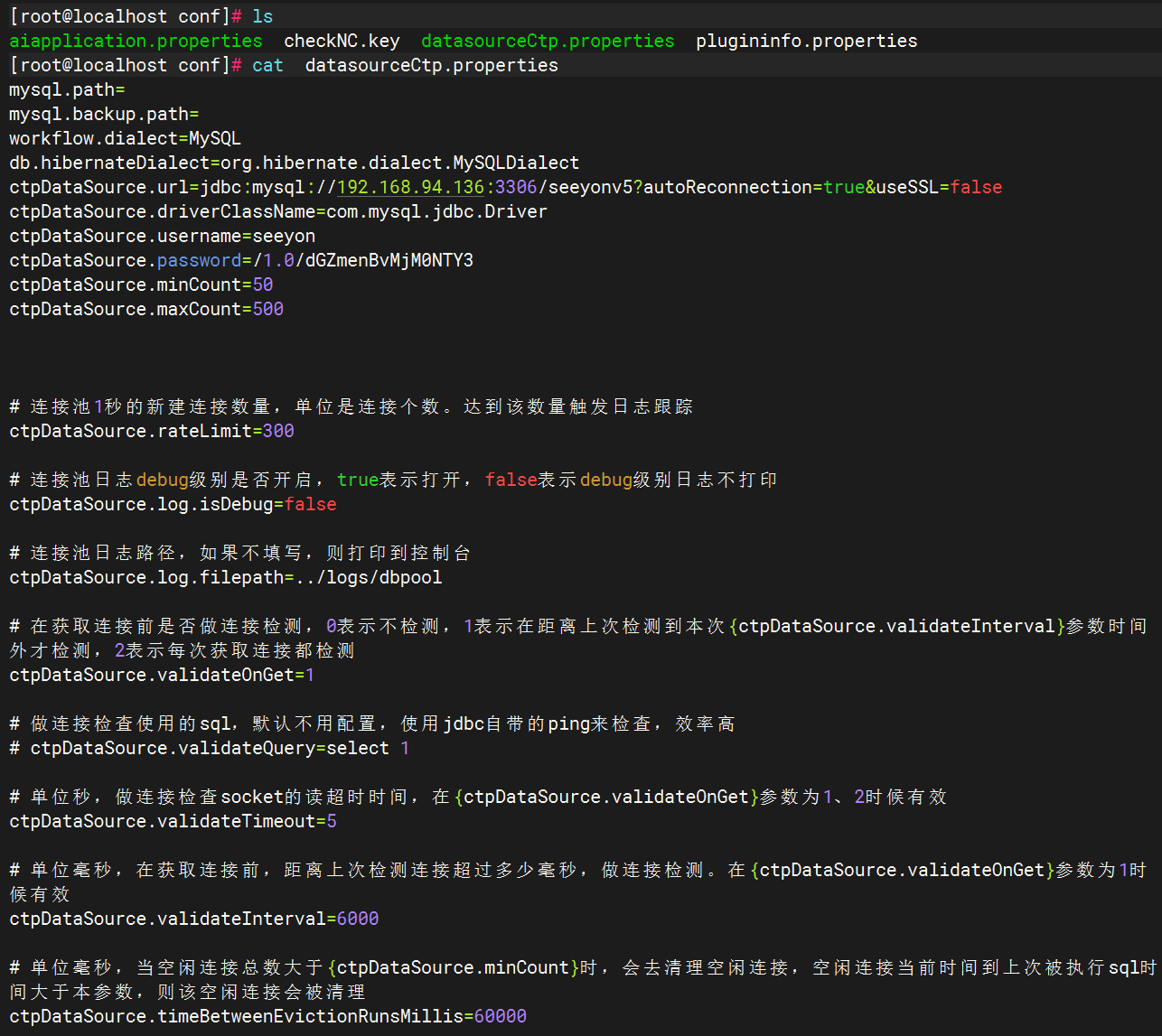This screenshot has width=1162, height=1036.
Task: Click the com.mysql.jdbc.Driver class name
Action: pyautogui.click(x=436, y=211)
